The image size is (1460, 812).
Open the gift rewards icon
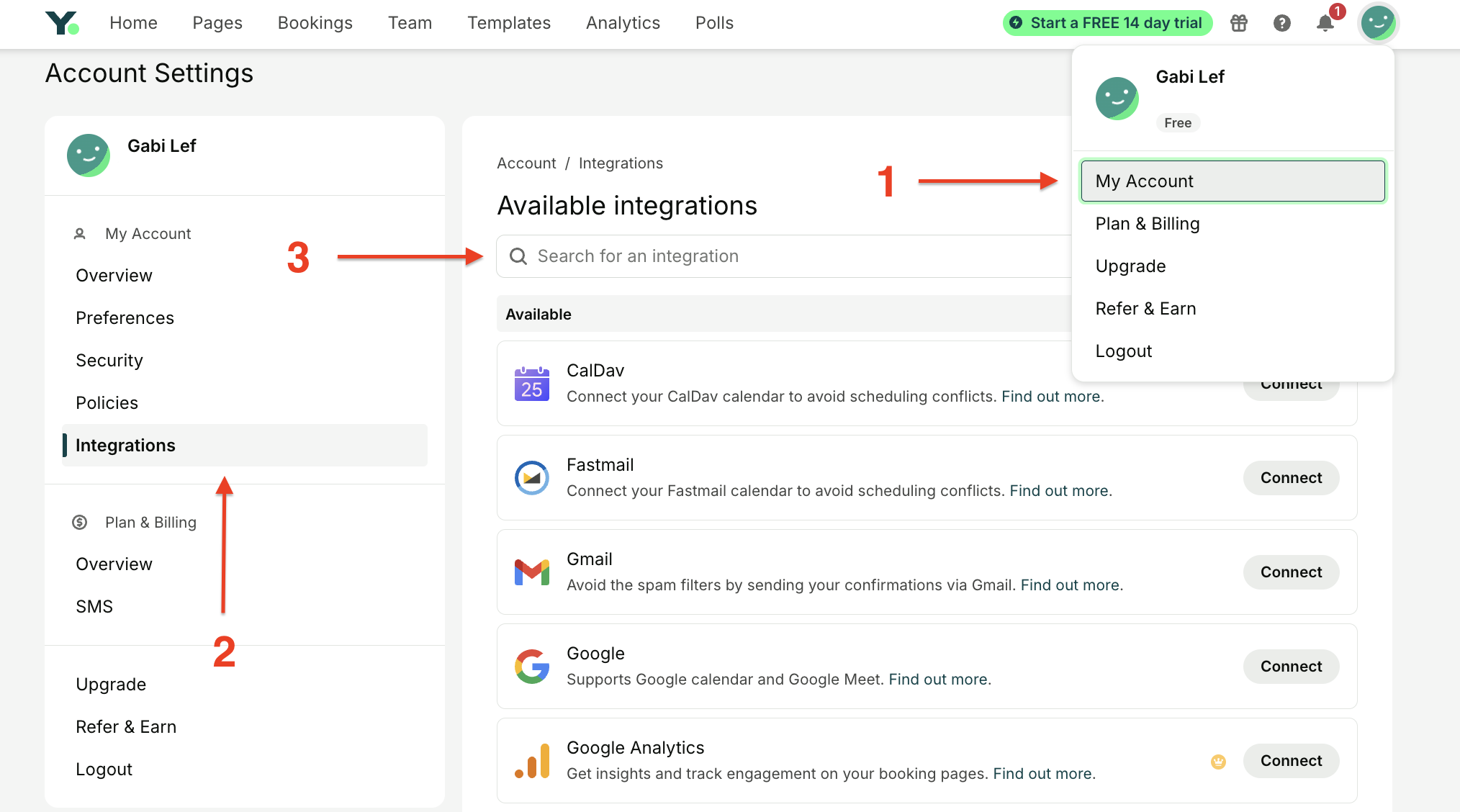(x=1239, y=23)
